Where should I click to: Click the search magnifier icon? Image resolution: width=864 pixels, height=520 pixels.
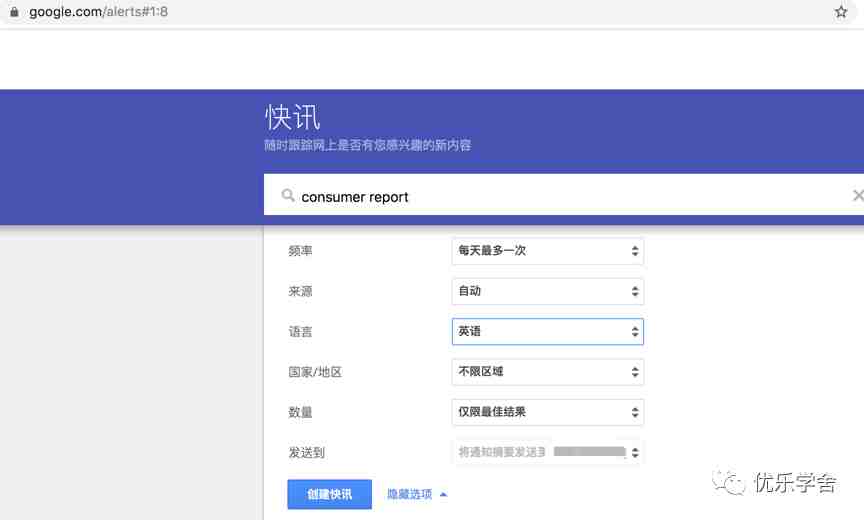(288, 195)
